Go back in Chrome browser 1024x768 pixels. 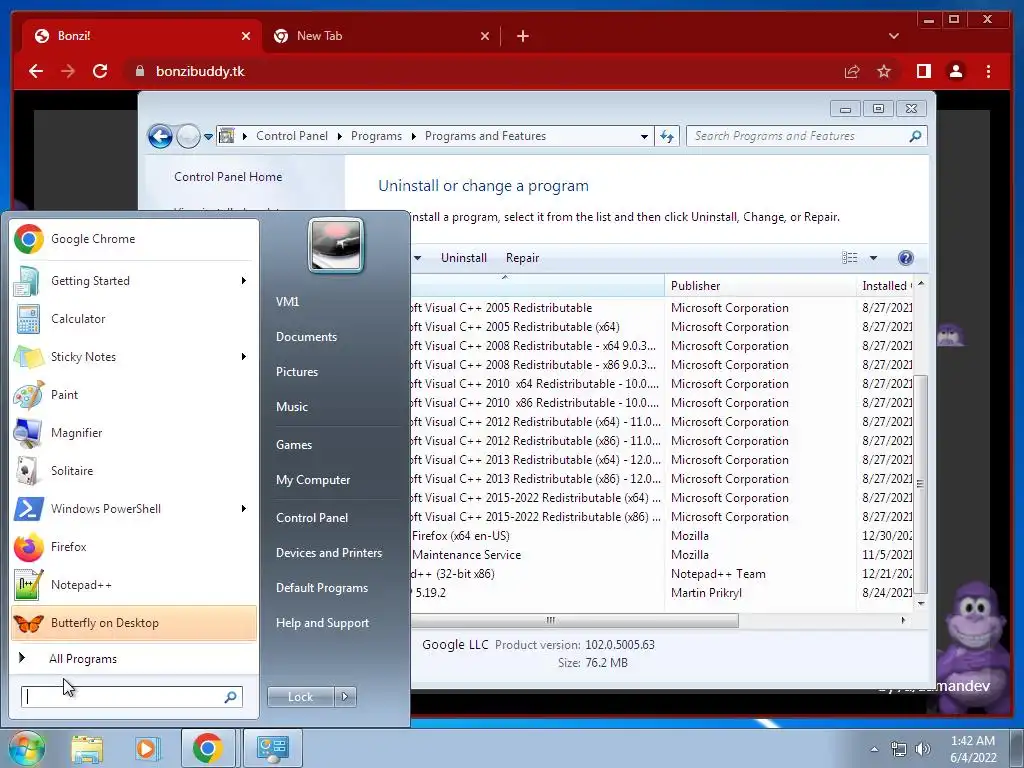coord(36,71)
